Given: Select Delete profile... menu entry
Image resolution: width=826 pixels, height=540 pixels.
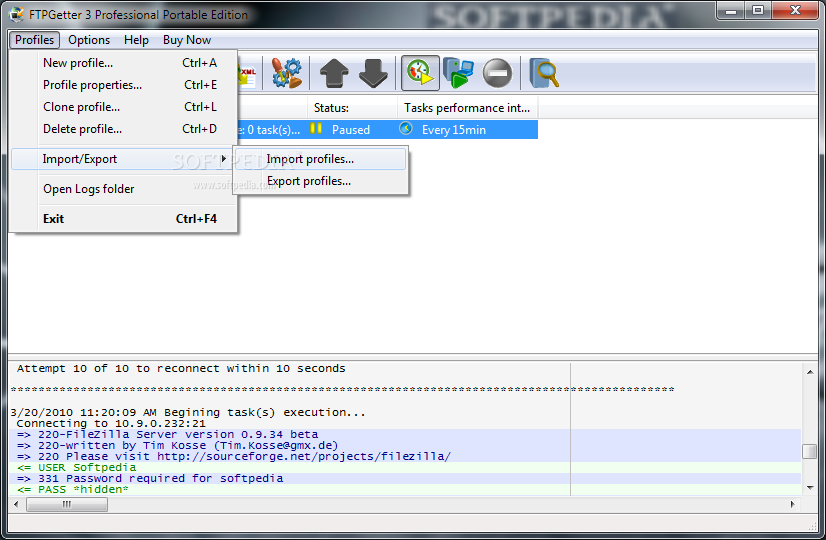Looking at the screenshot, I should [x=124, y=129].
